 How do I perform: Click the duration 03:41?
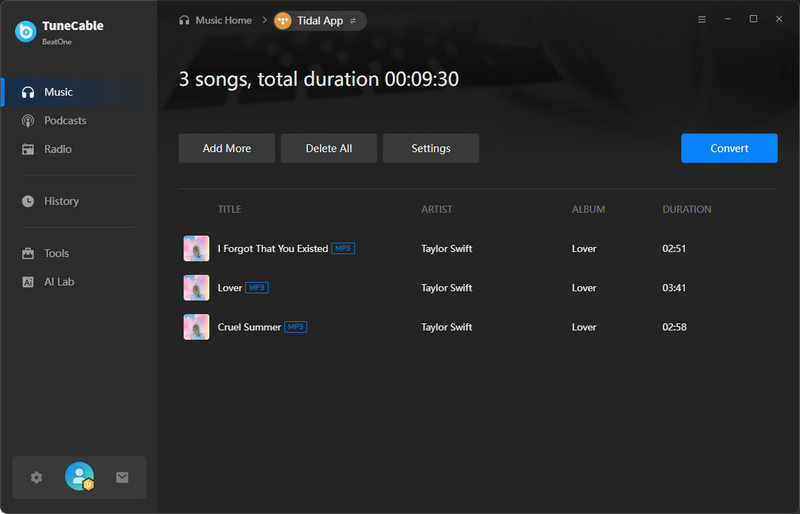(x=674, y=288)
